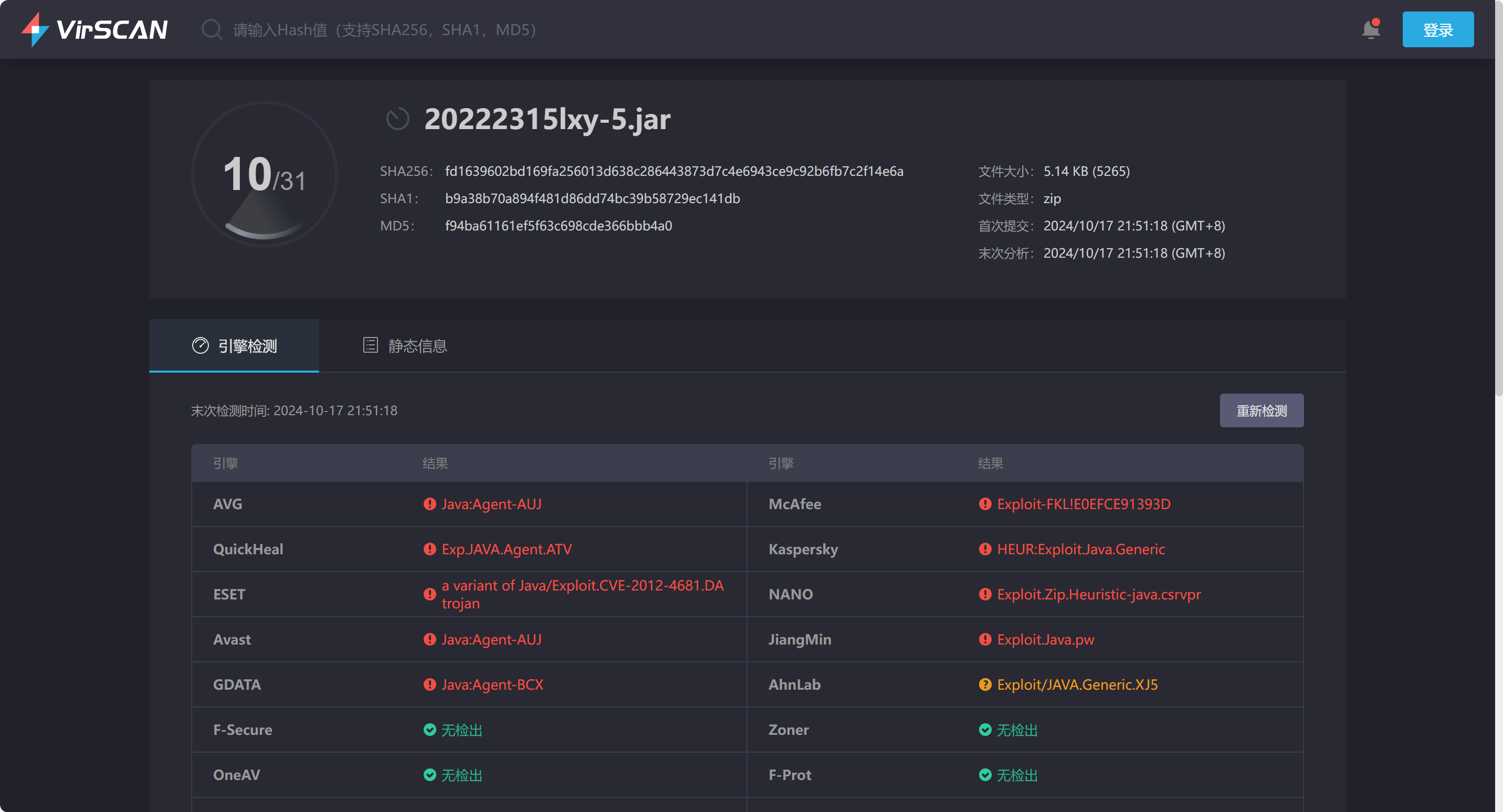The height and width of the screenshot is (812, 1503).
Task: Click the 重新检测 rescan button
Action: tap(1261, 410)
